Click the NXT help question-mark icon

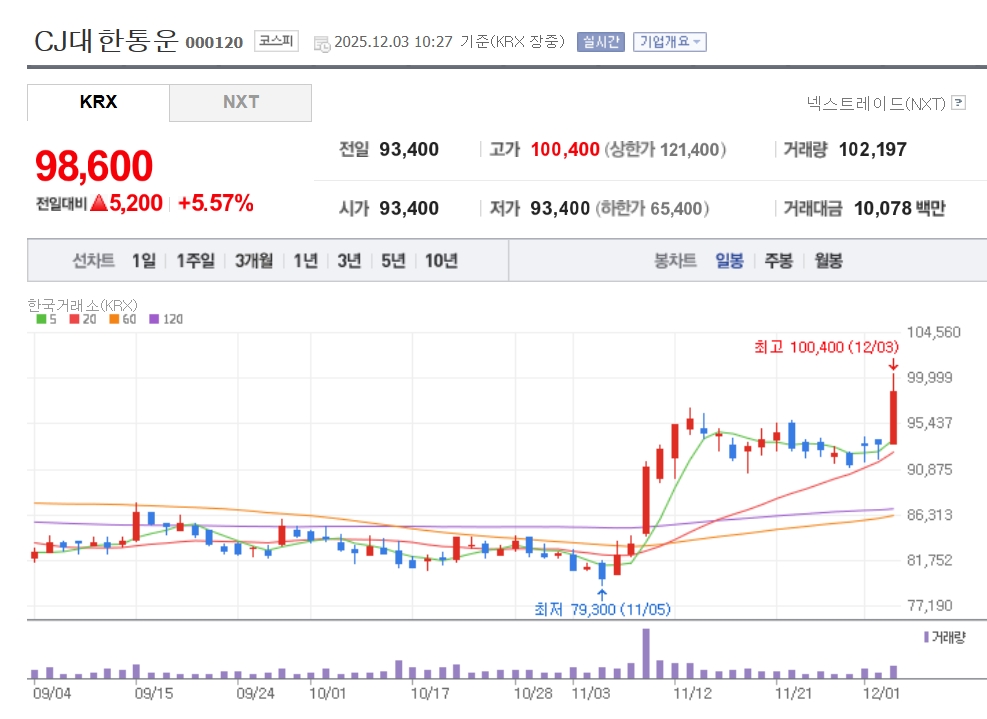[958, 103]
